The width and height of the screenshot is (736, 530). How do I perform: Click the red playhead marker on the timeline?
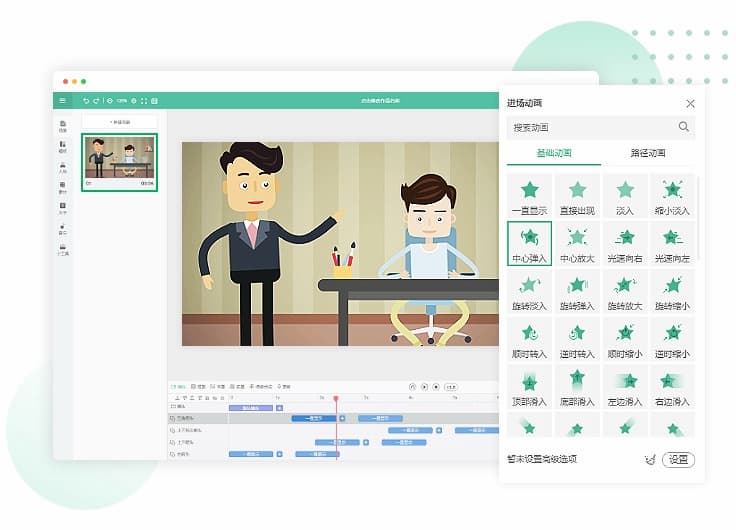point(336,399)
